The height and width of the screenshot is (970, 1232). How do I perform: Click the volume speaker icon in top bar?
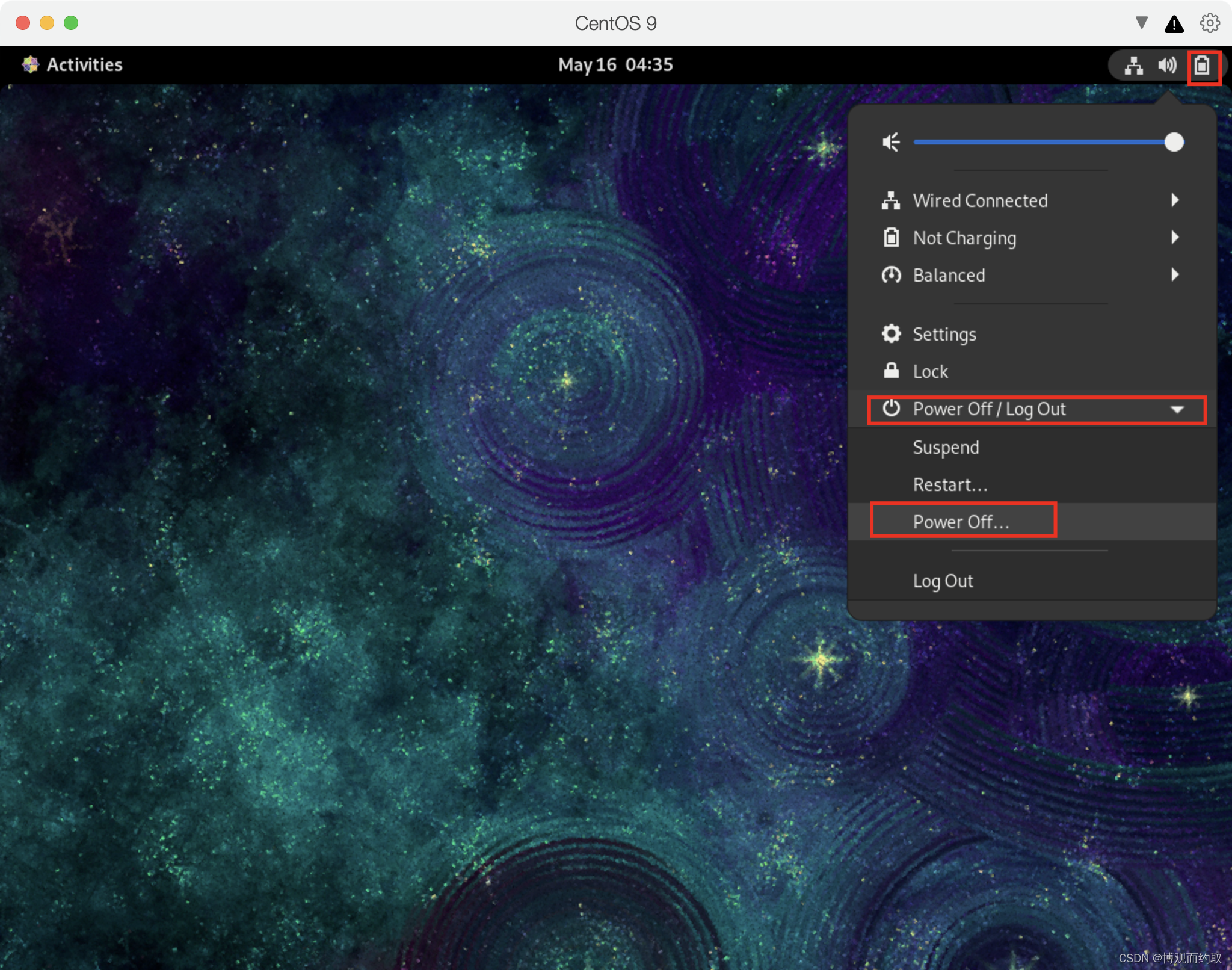point(1167,65)
